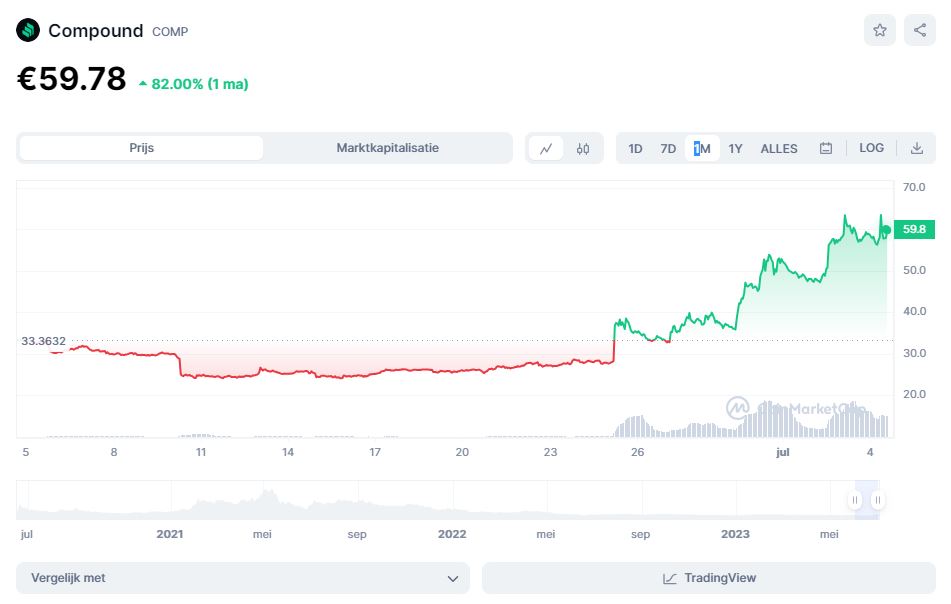Open the calendar date range picker

pyautogui.click(x=825, y=149)
